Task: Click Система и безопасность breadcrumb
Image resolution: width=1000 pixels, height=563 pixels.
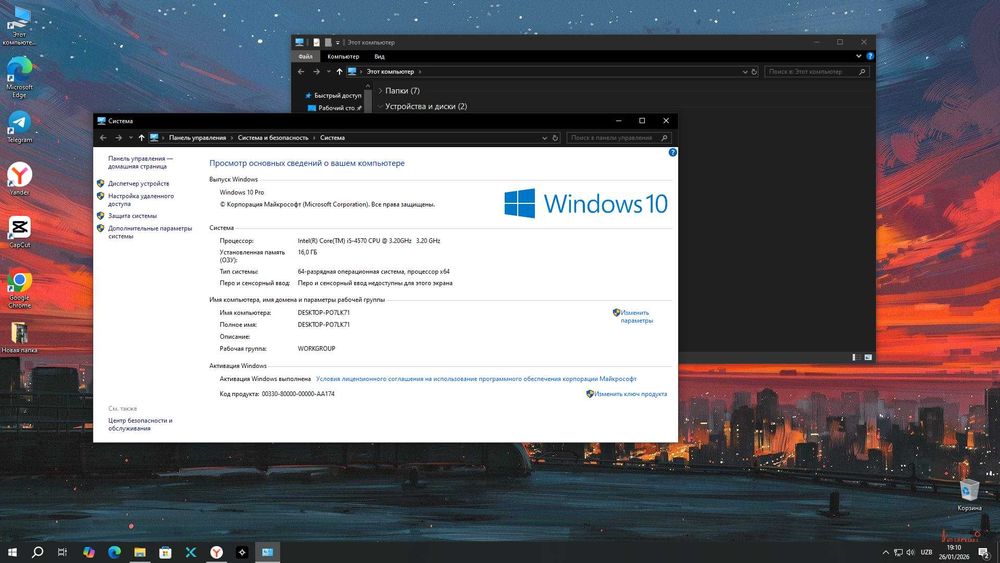Action: 272,138
